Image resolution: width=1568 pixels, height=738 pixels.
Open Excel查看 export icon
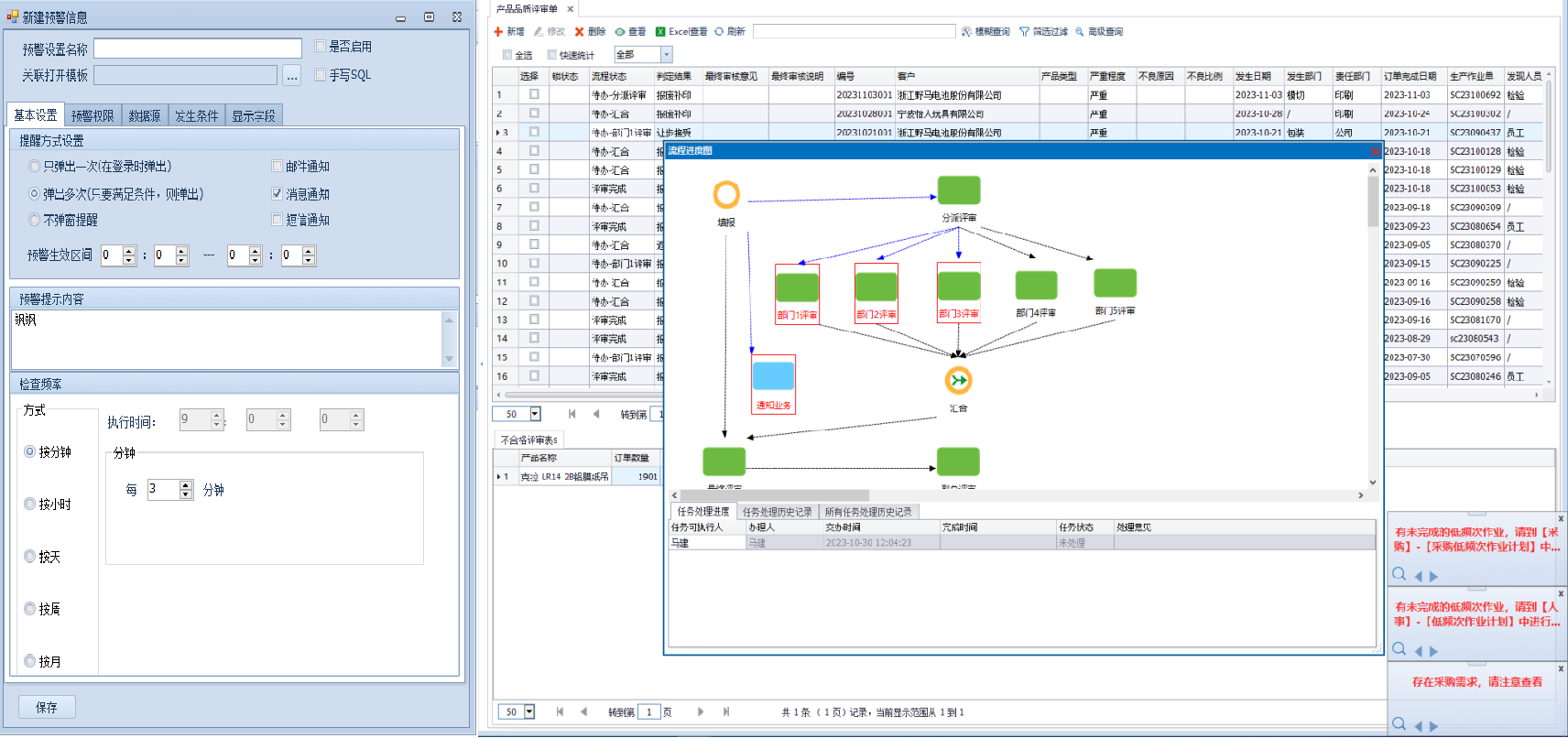[660, 31]
